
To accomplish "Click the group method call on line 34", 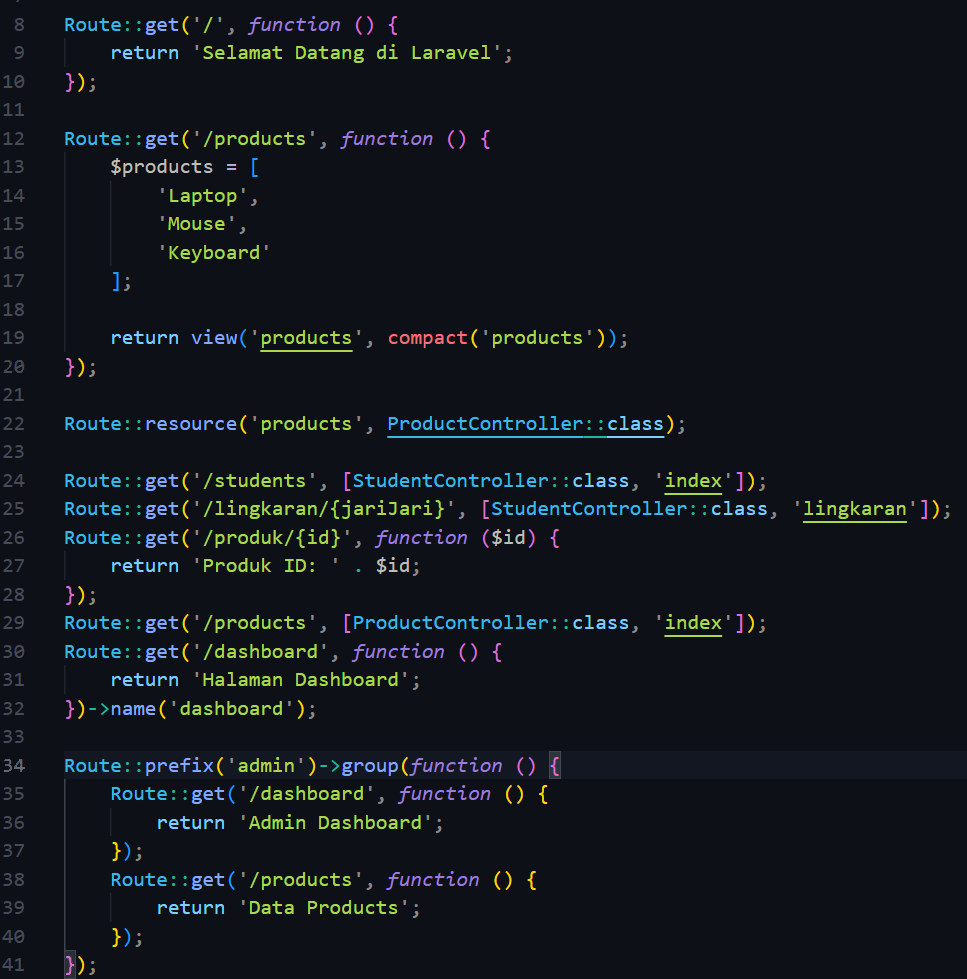I will coord(370,766).
